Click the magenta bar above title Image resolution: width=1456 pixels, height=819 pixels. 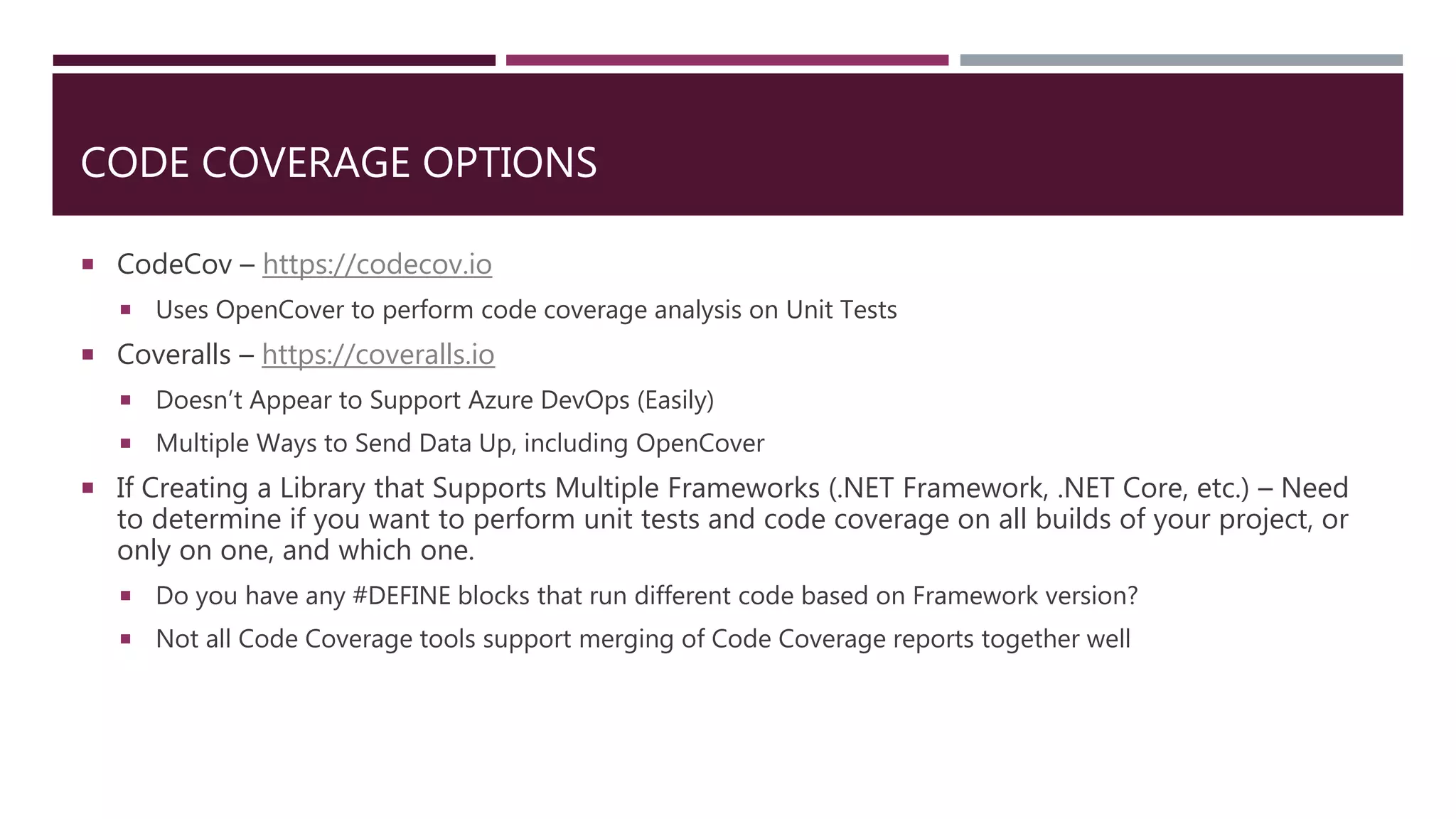pos(727,60)
